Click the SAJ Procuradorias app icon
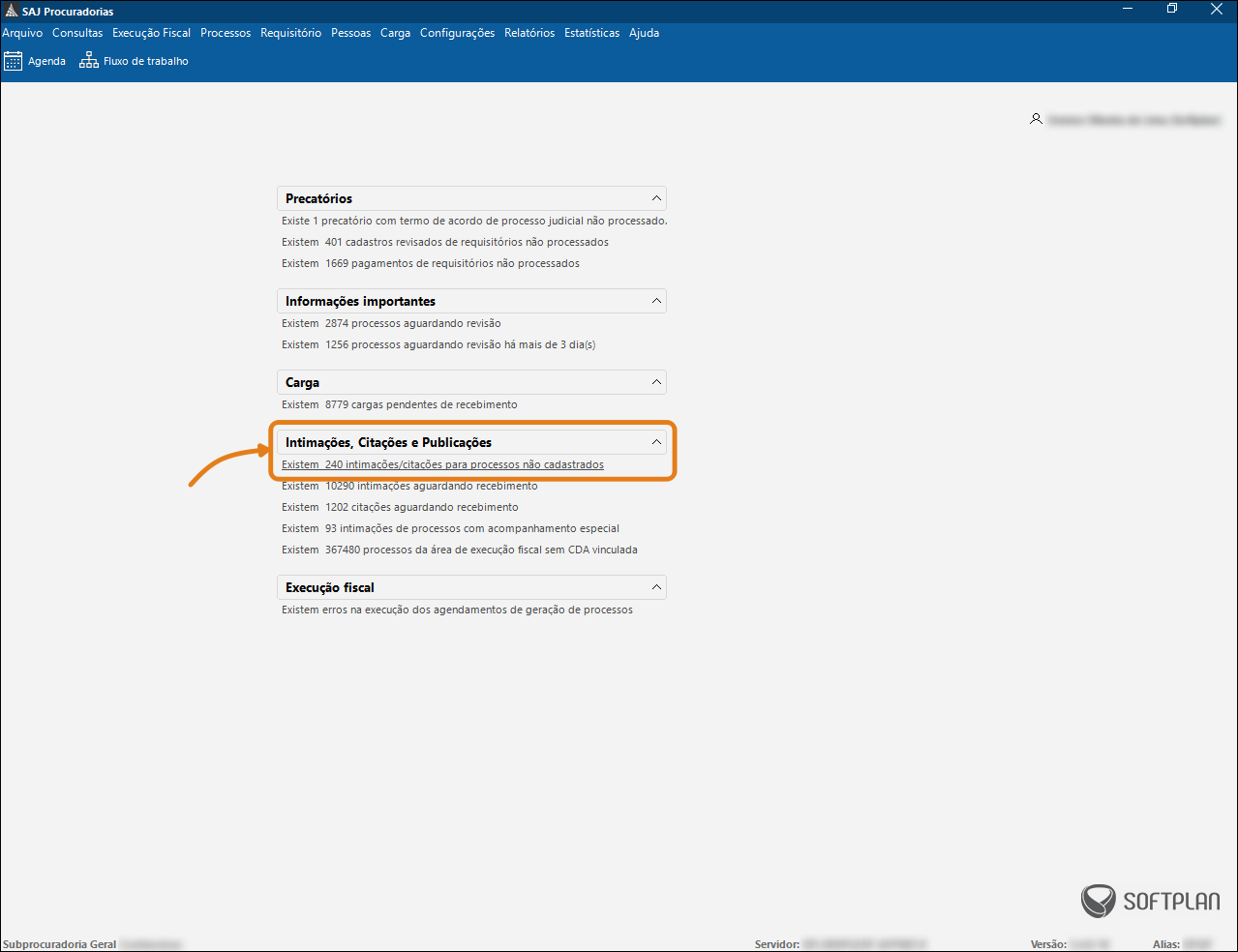 point(11,11)
